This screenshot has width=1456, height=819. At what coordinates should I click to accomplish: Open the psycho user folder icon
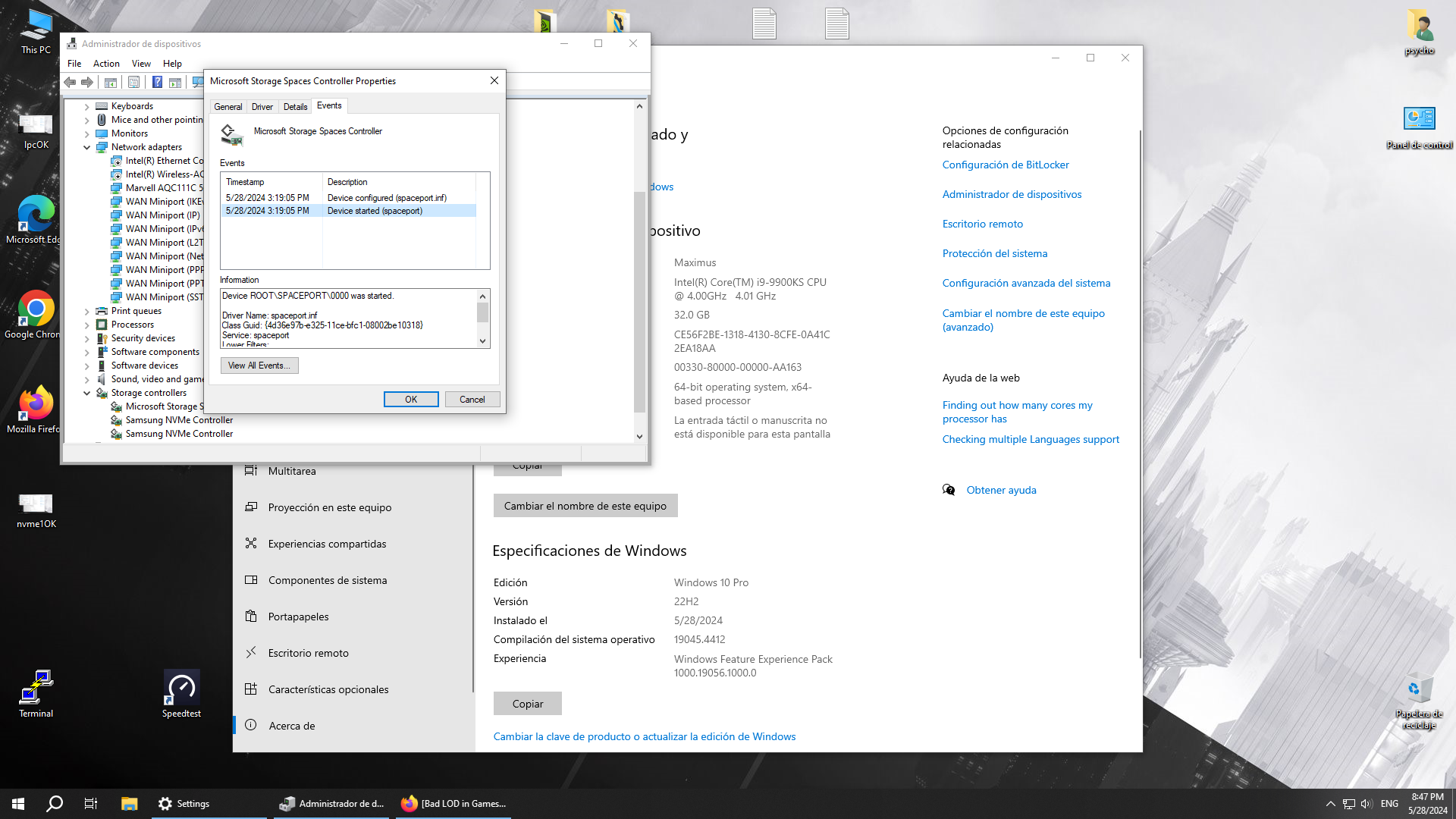(x=1419, y=32)
